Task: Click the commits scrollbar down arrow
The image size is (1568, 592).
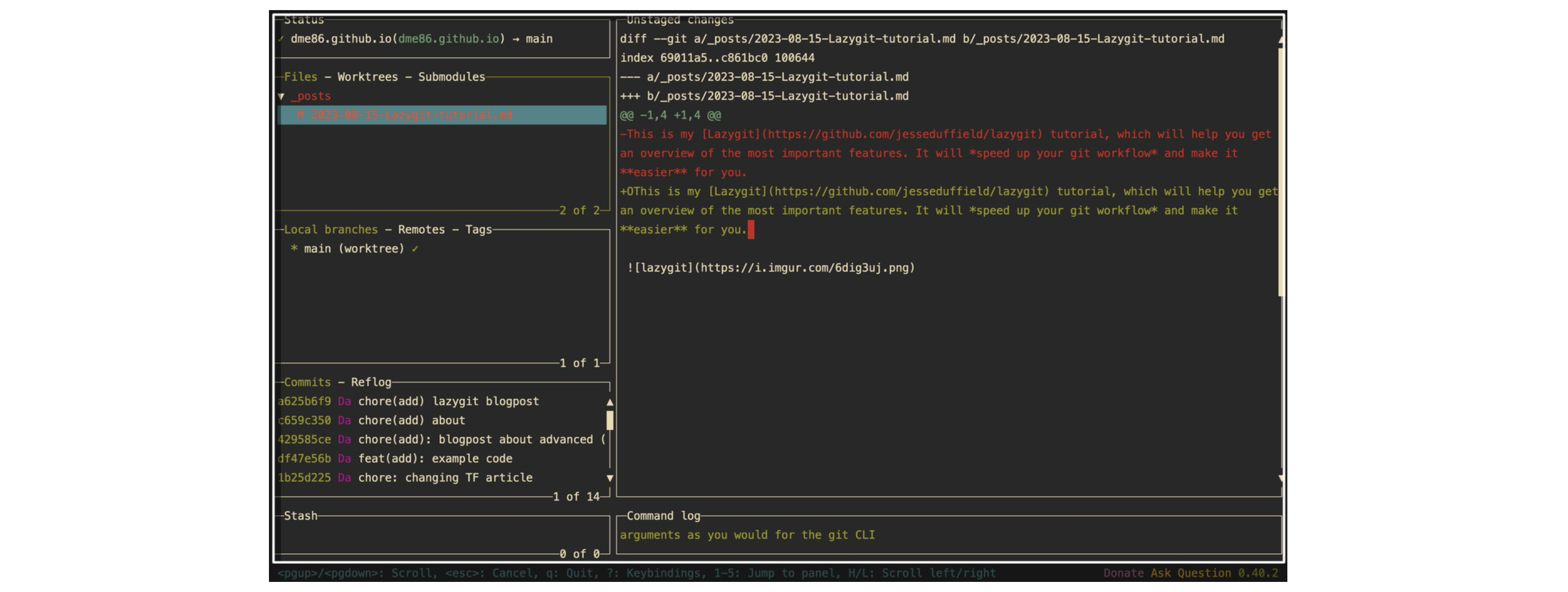Action: 610,478
